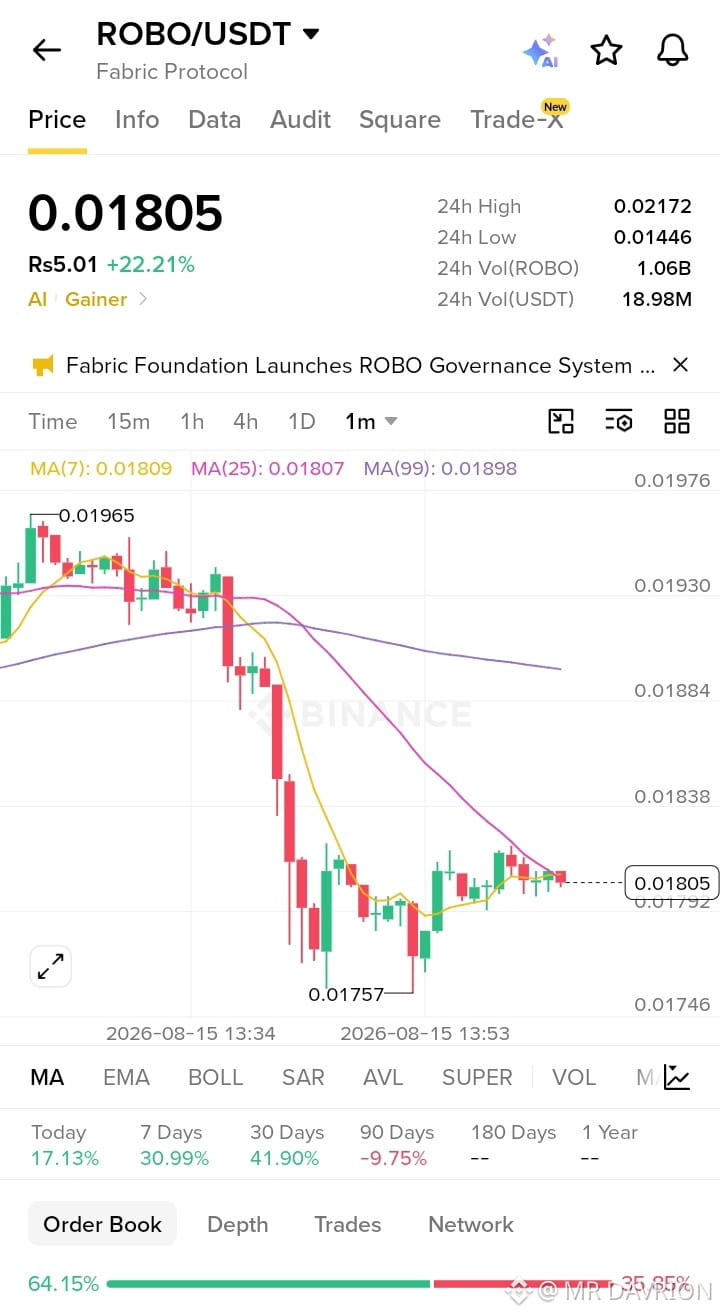The width and height of the screenshot is (720, 1316).
Task: Select the Time chart interval
Action: (53, 422)
